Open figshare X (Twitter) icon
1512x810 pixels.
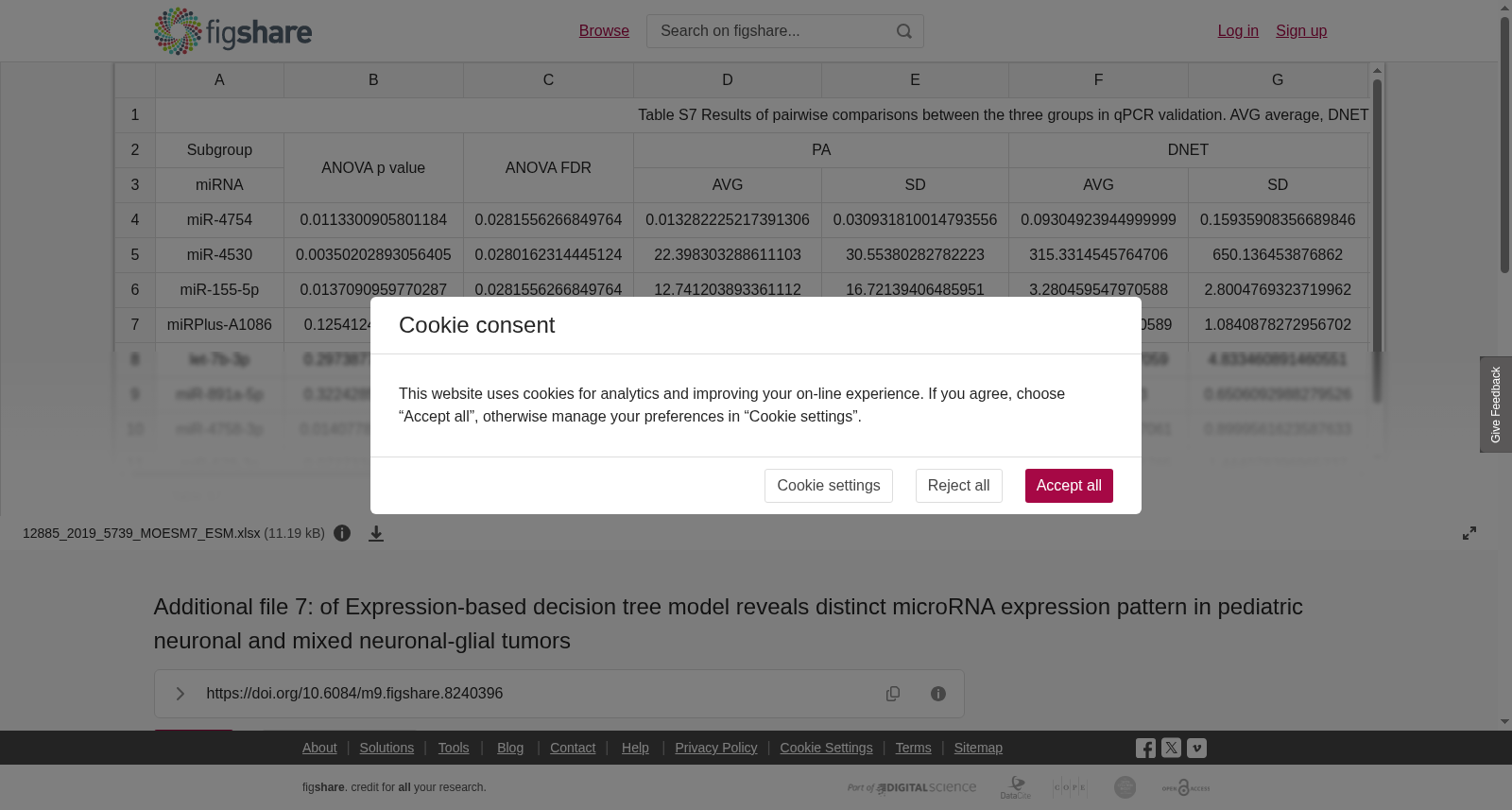click(1171, 748)
